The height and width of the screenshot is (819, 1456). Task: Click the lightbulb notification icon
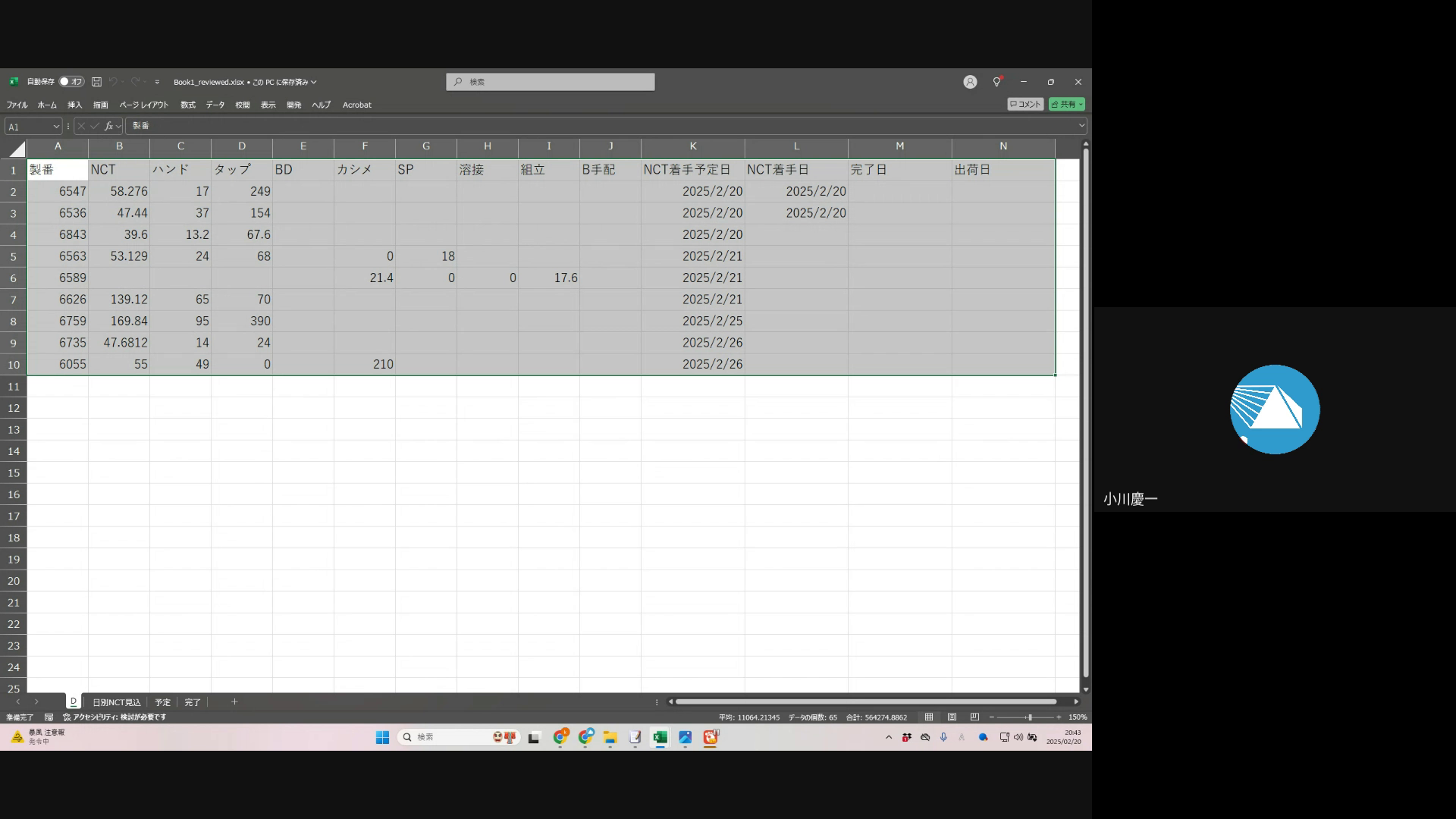996,82
